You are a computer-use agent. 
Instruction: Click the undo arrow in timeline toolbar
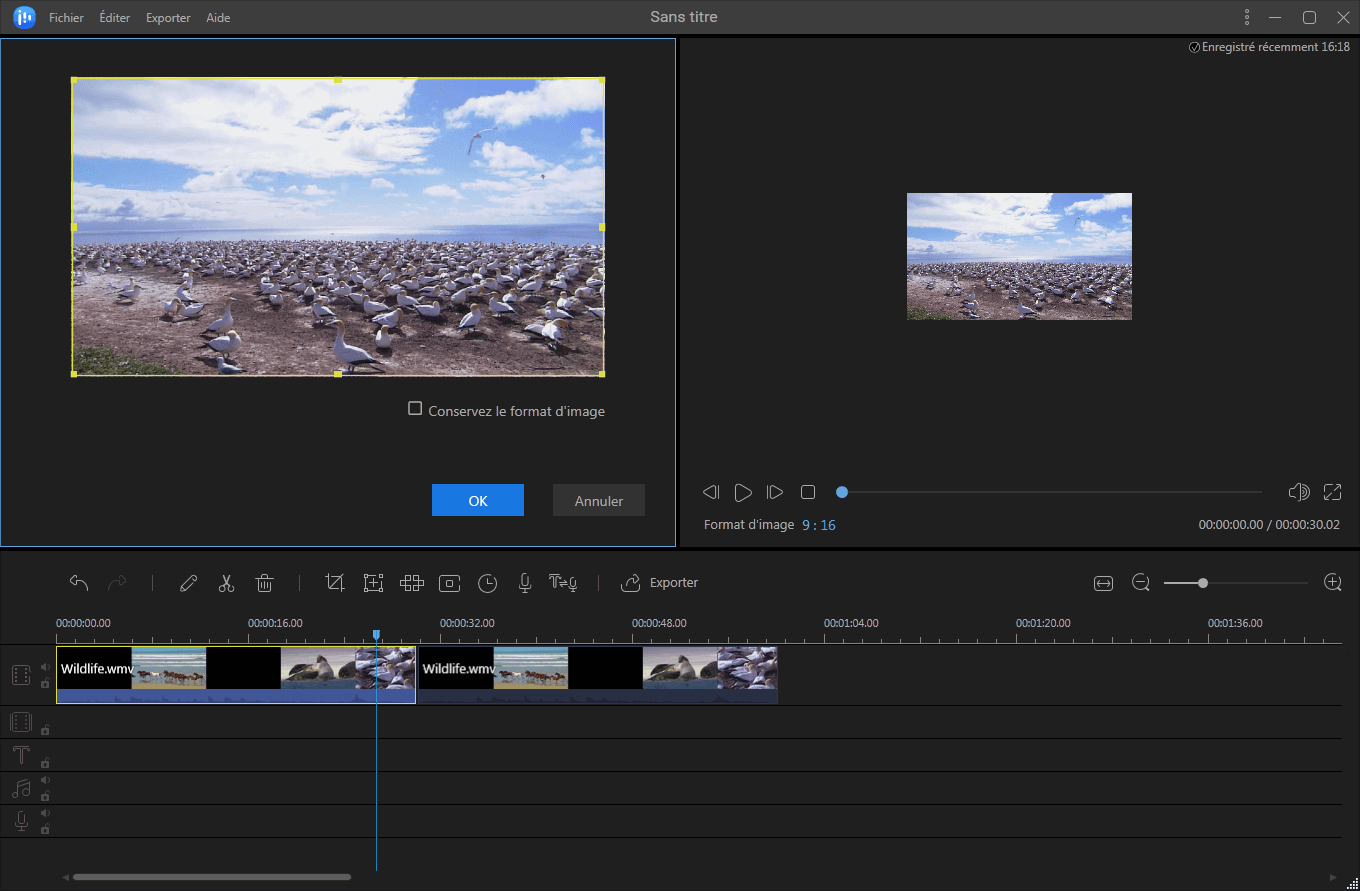pyautogui.click(x=79, y=583)
